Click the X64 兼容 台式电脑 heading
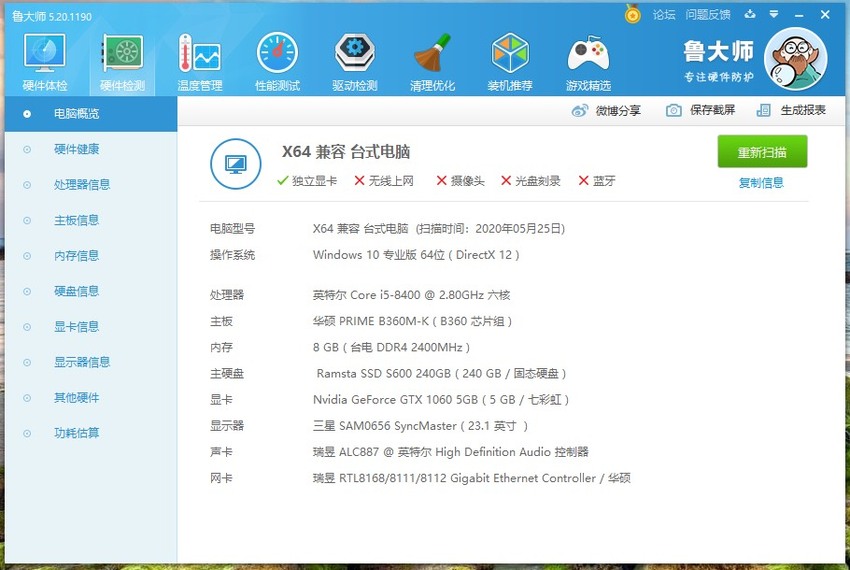 (x=346, y=152)
